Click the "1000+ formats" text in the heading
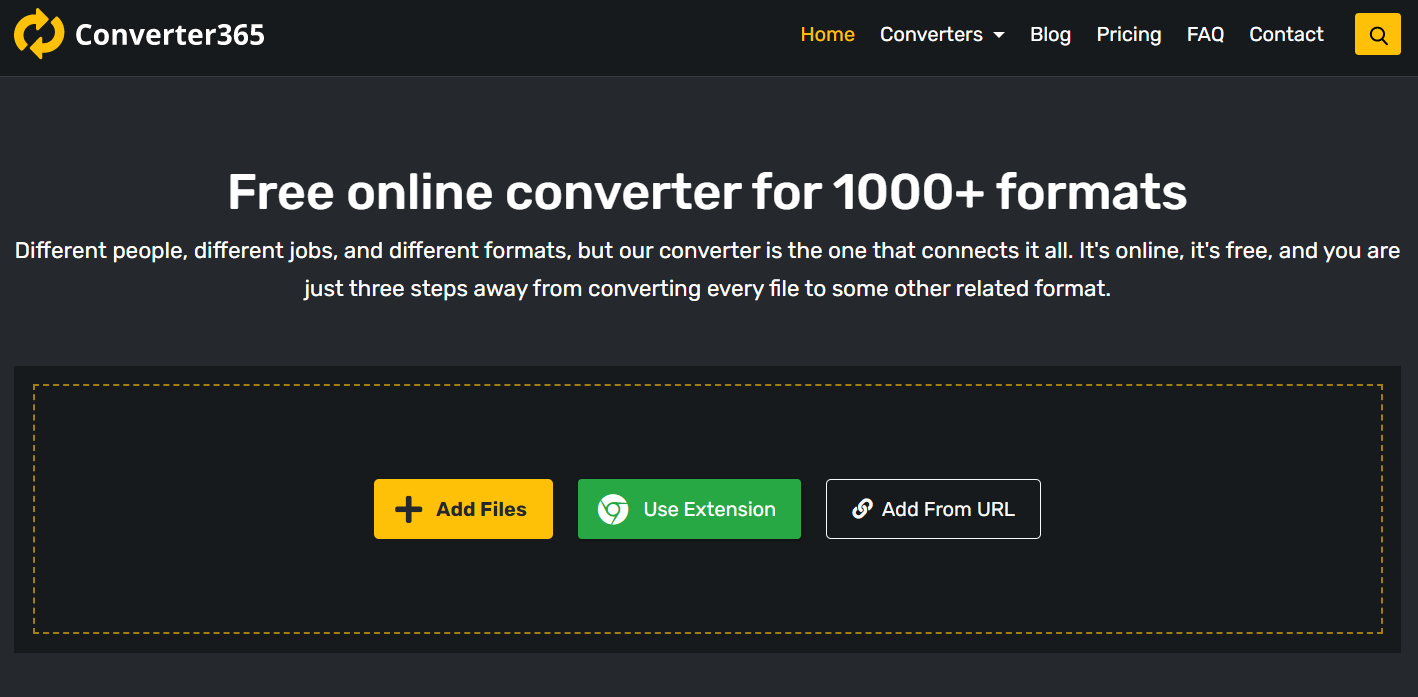Image resolution: width=1418 pixels, height=697 pixels. pyautogui.click(x=1010, y=192)
